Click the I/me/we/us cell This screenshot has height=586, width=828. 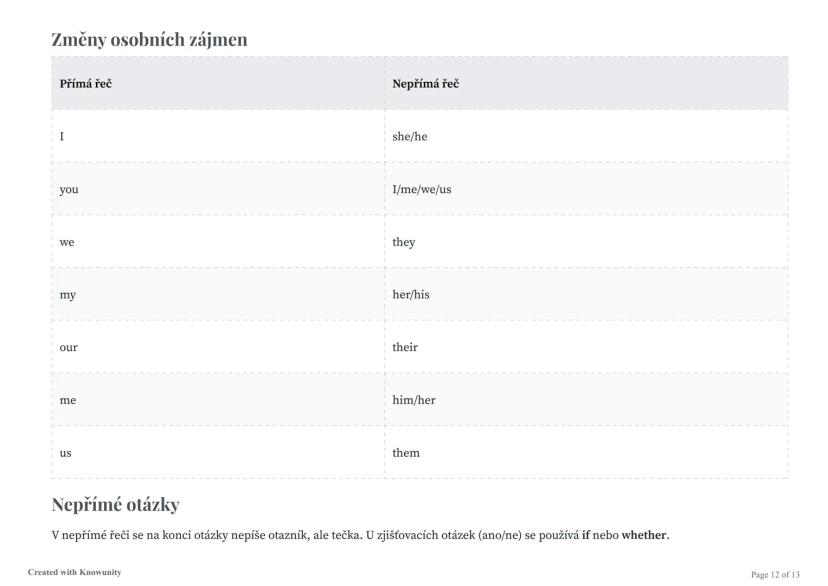coord(586,189)
